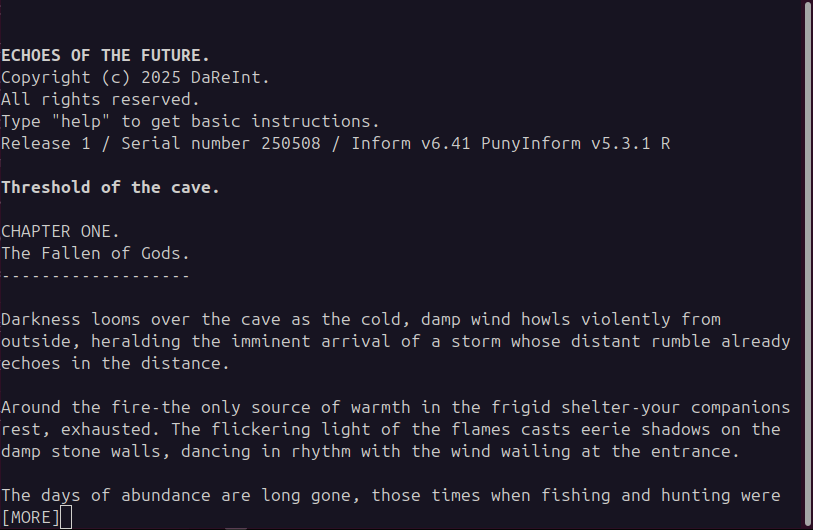Screen dimensions: 813x530
Task: Click The Fallen of Gods subtitle
Action: (x=95, y=253)
